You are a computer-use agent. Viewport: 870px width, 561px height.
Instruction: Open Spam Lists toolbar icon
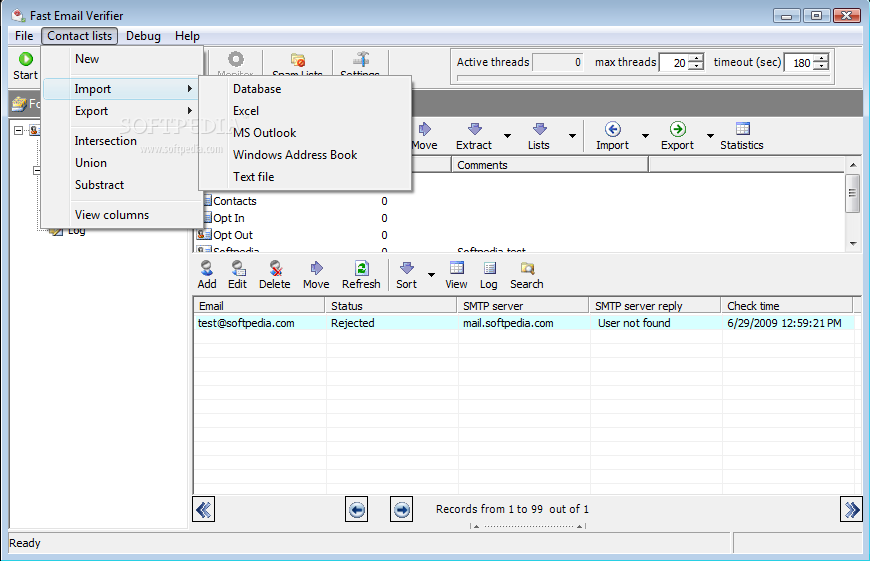298,59
